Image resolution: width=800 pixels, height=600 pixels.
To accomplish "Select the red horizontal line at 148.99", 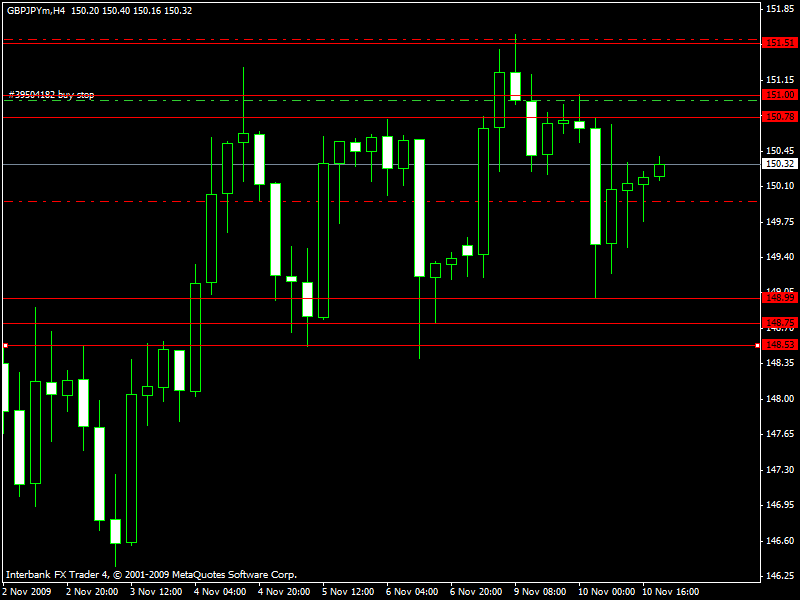I will 400,298.
